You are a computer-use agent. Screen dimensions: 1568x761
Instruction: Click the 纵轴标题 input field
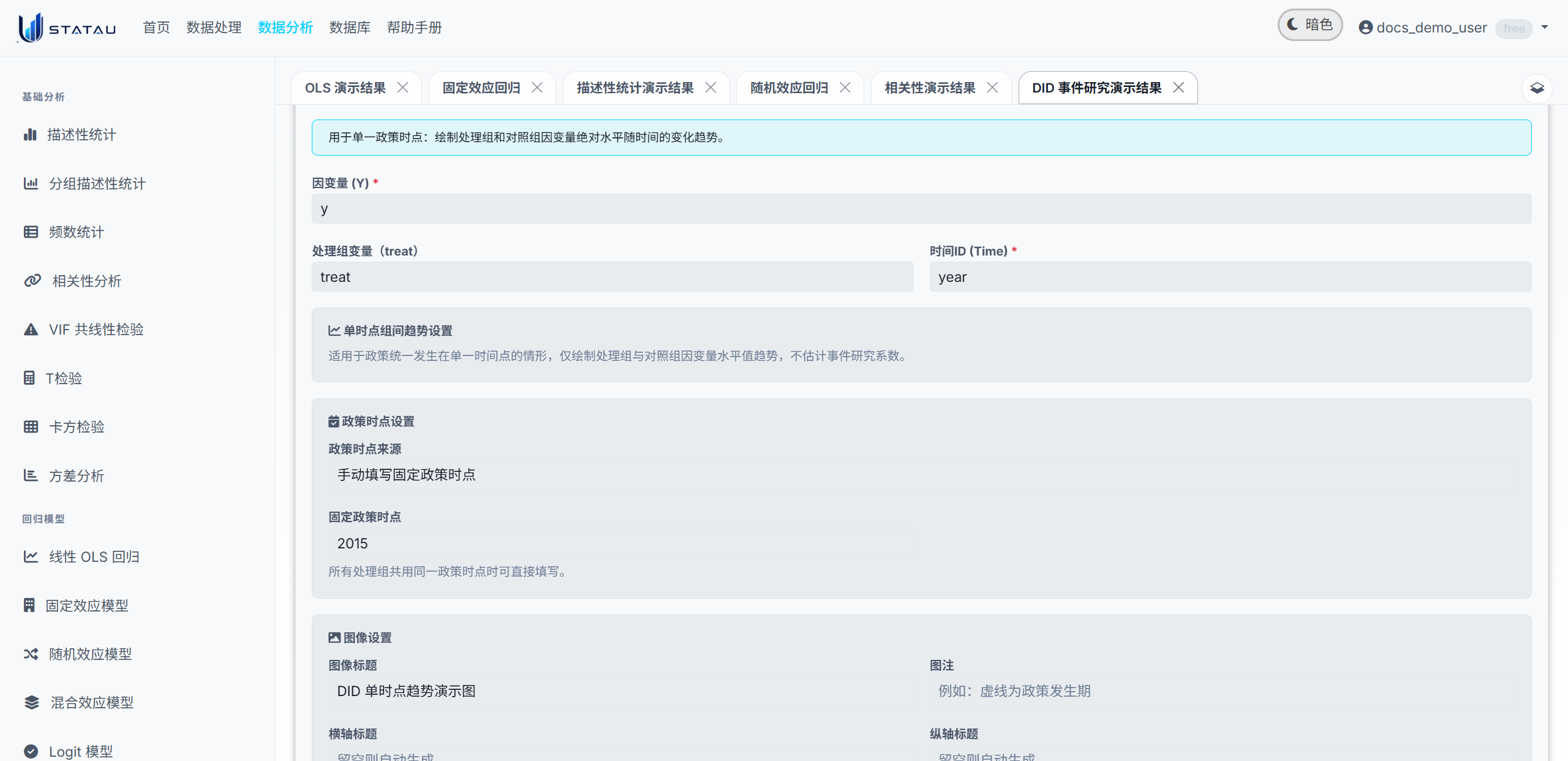click(x=1222, y=754)
